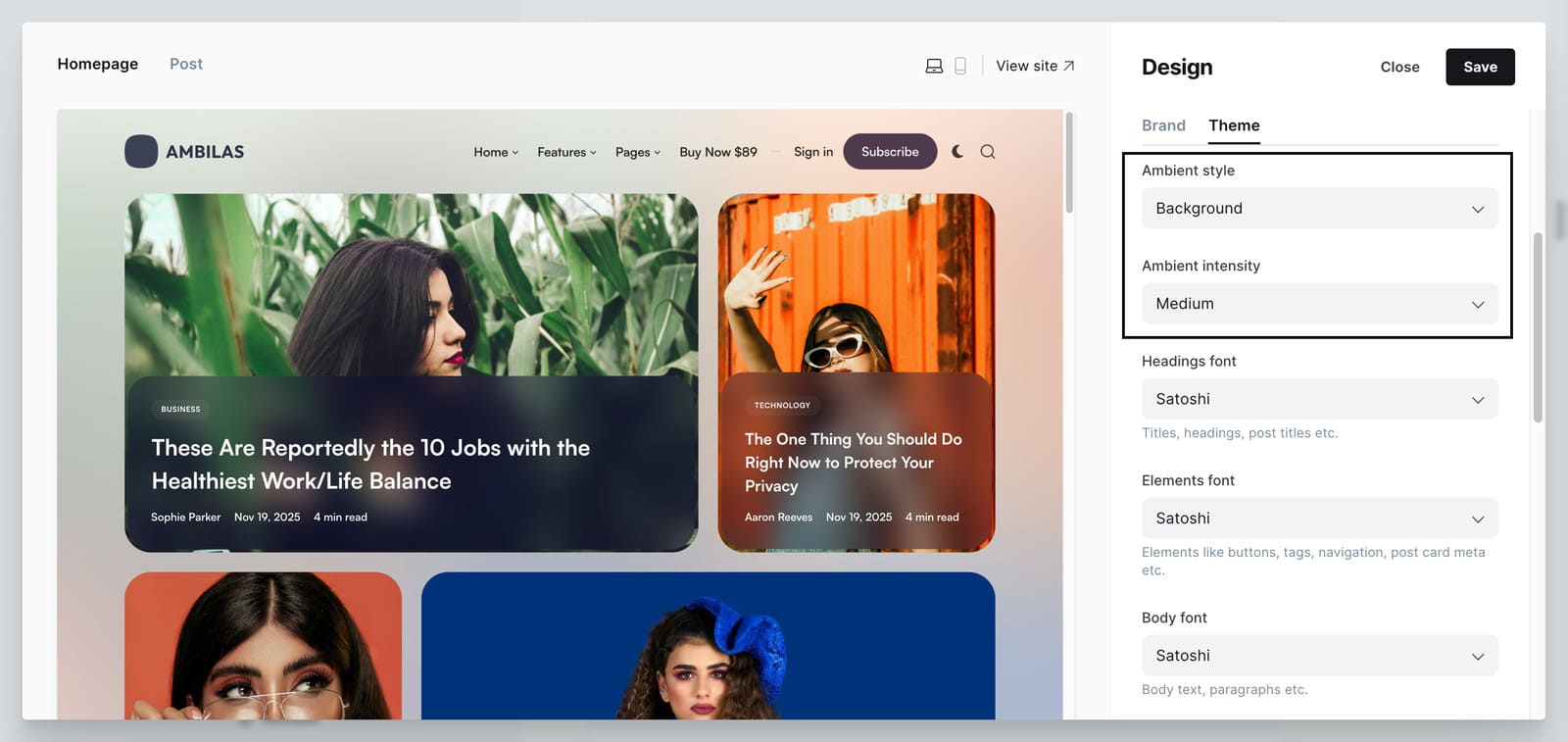Open the Body font dropdown
1568x742 pixels.
click(1319, 656)
